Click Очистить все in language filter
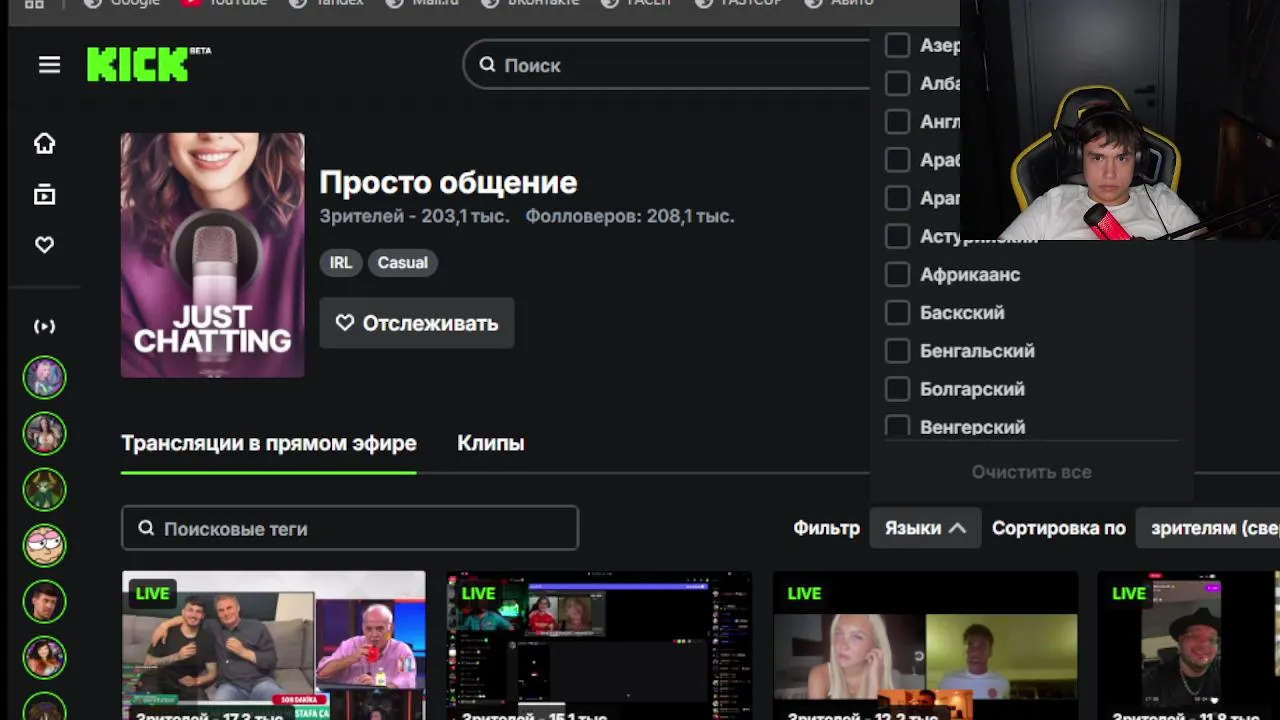Viewport: 1280px width, 720px height. [1031, 471]
